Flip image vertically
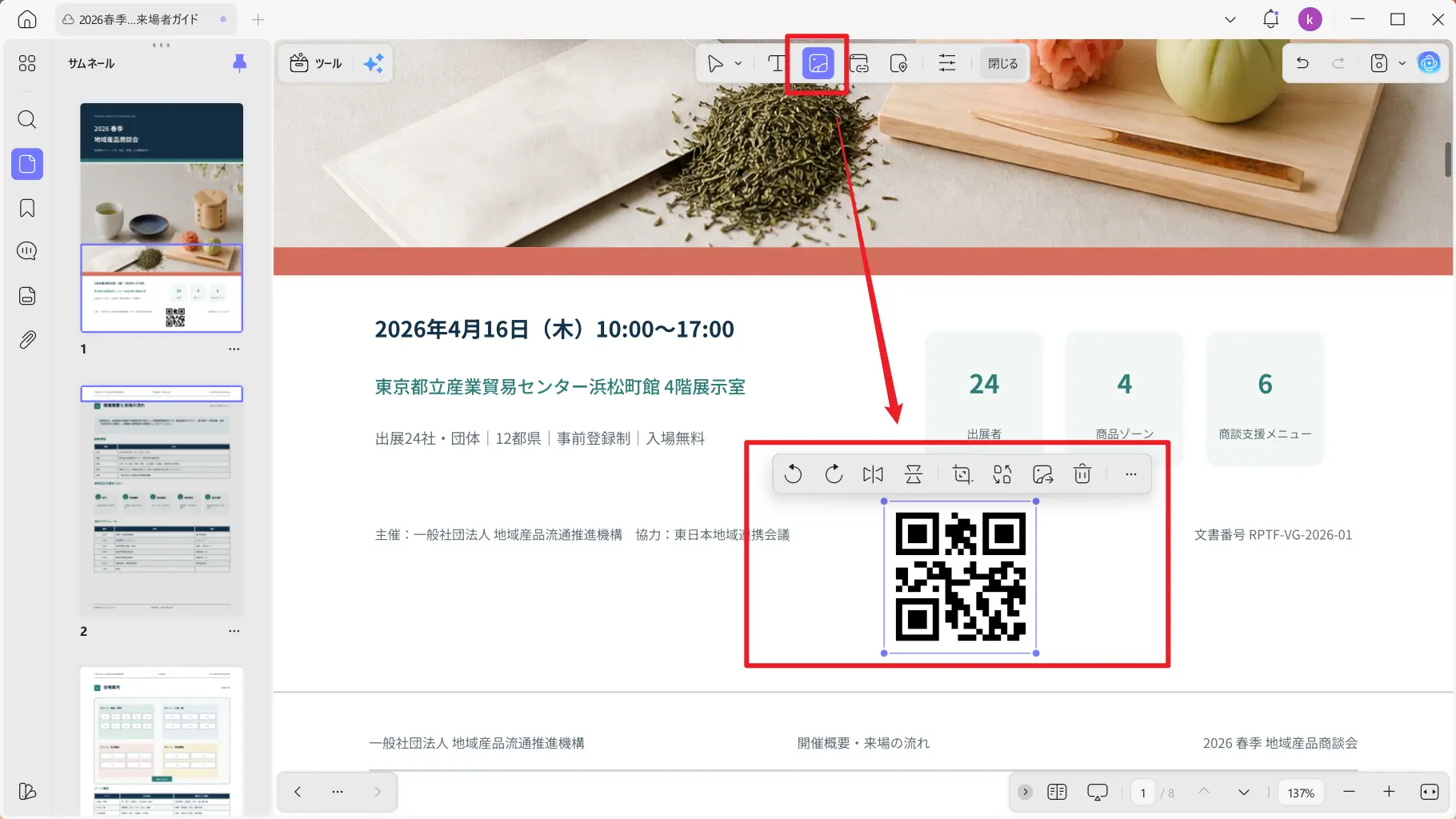Image resolution: width=1456 pixels, height=819 pixels. (914, 474)
